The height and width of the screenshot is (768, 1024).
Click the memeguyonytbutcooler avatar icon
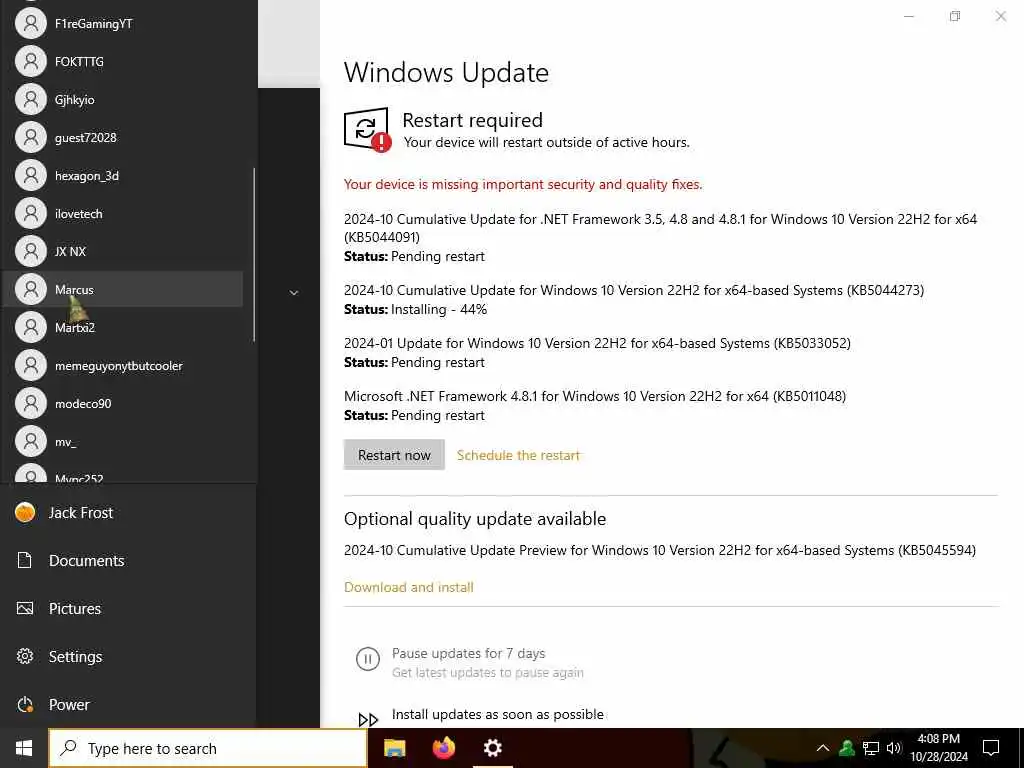pyautogui.click(x=31, y=366)
